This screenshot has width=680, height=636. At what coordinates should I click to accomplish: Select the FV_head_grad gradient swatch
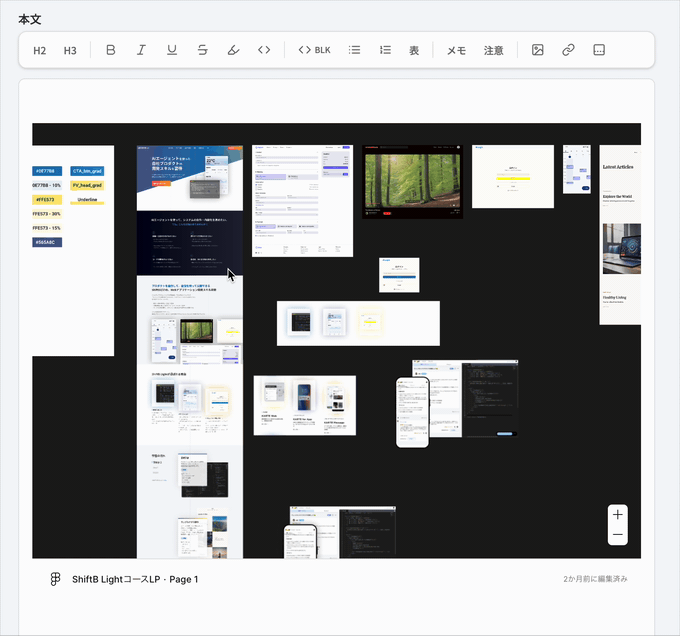coord(87,185)
